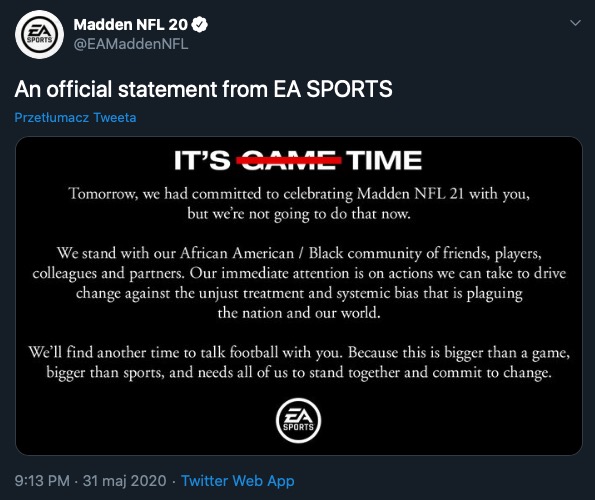Click the EA Sports logo inside the statement

pos(298,420)
